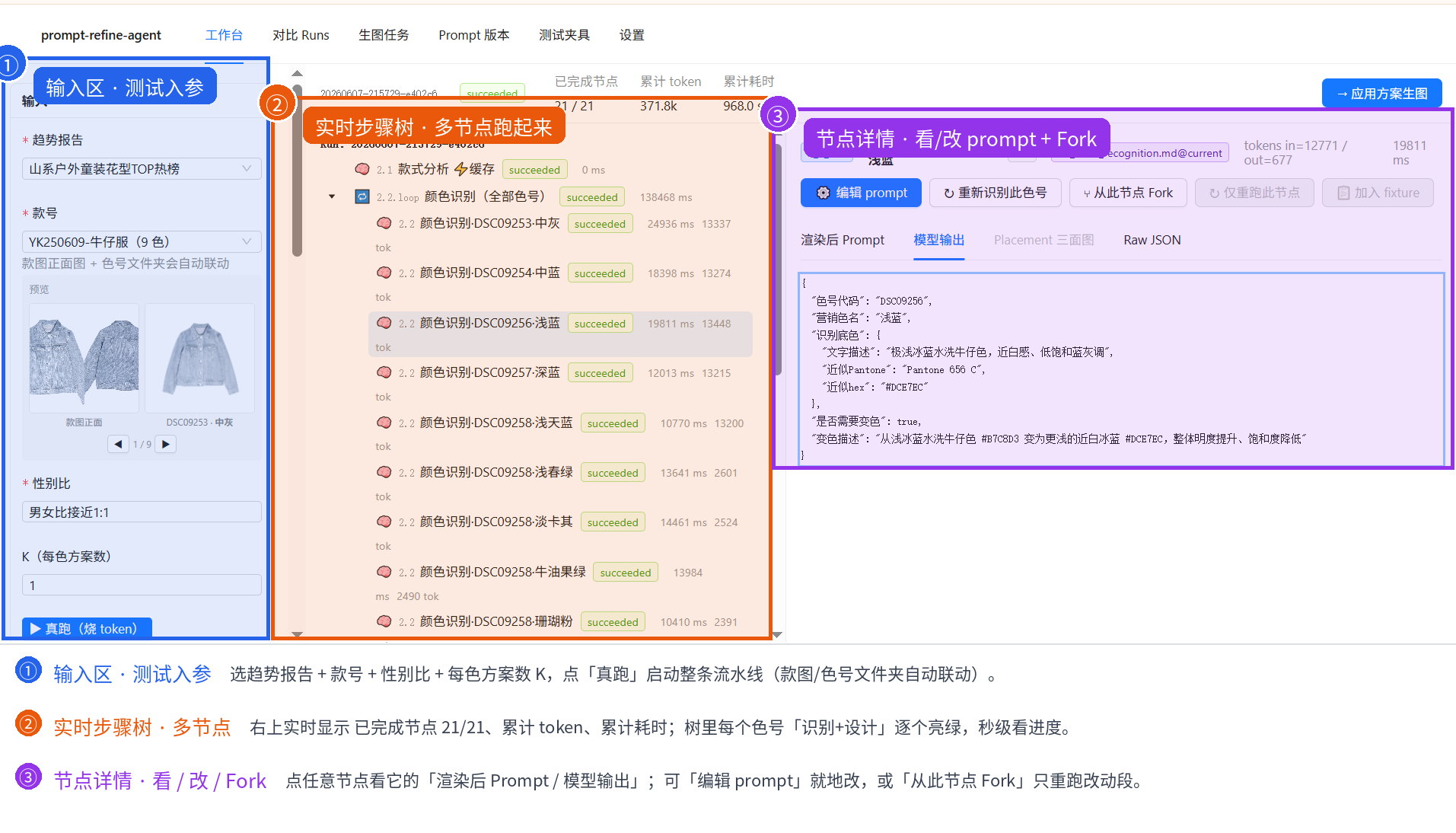This screenshot has height=833, width=1456.
Task: Collapse the 2.2.loop 颜色识别 tree node
Action: 332,197
